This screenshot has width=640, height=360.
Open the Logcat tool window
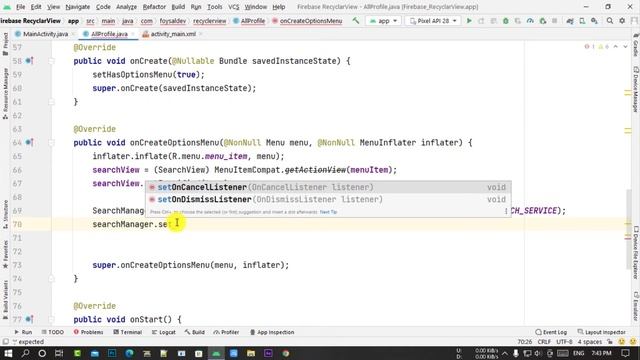point(164,332)
